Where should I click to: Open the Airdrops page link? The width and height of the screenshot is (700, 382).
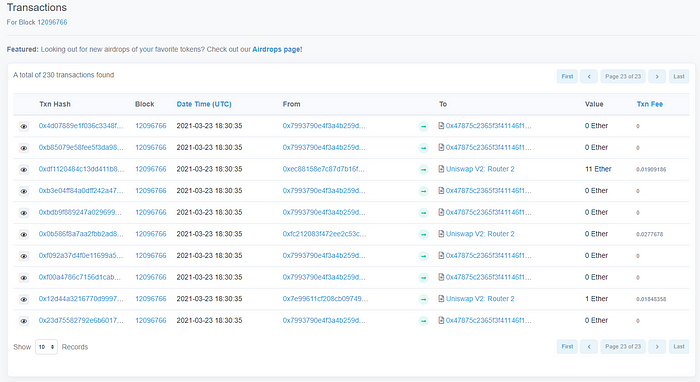277,49
